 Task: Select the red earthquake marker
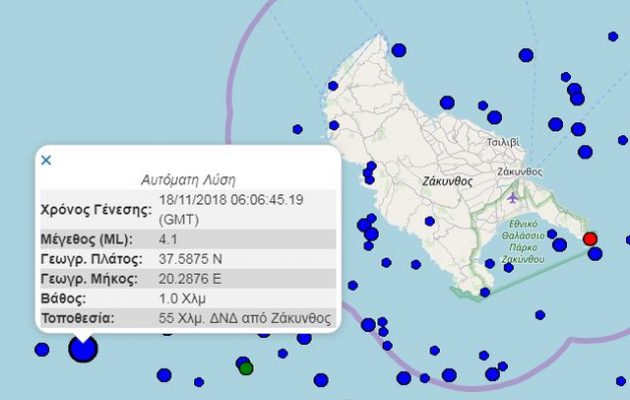coord(590,239)
